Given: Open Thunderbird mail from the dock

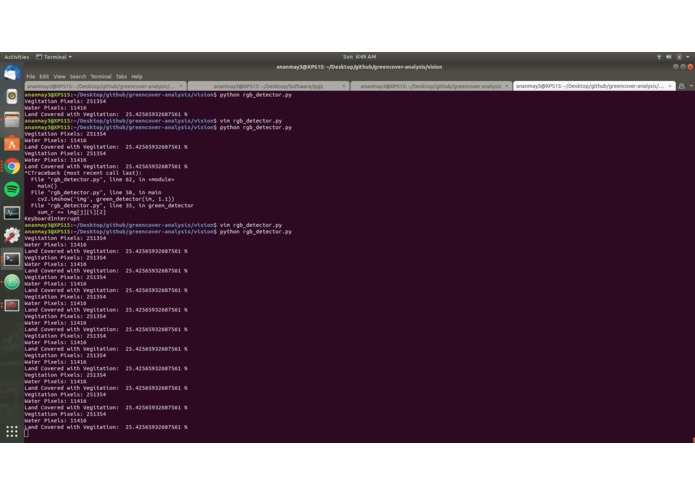Looking at the screenshot, I should tap(12, 73).
